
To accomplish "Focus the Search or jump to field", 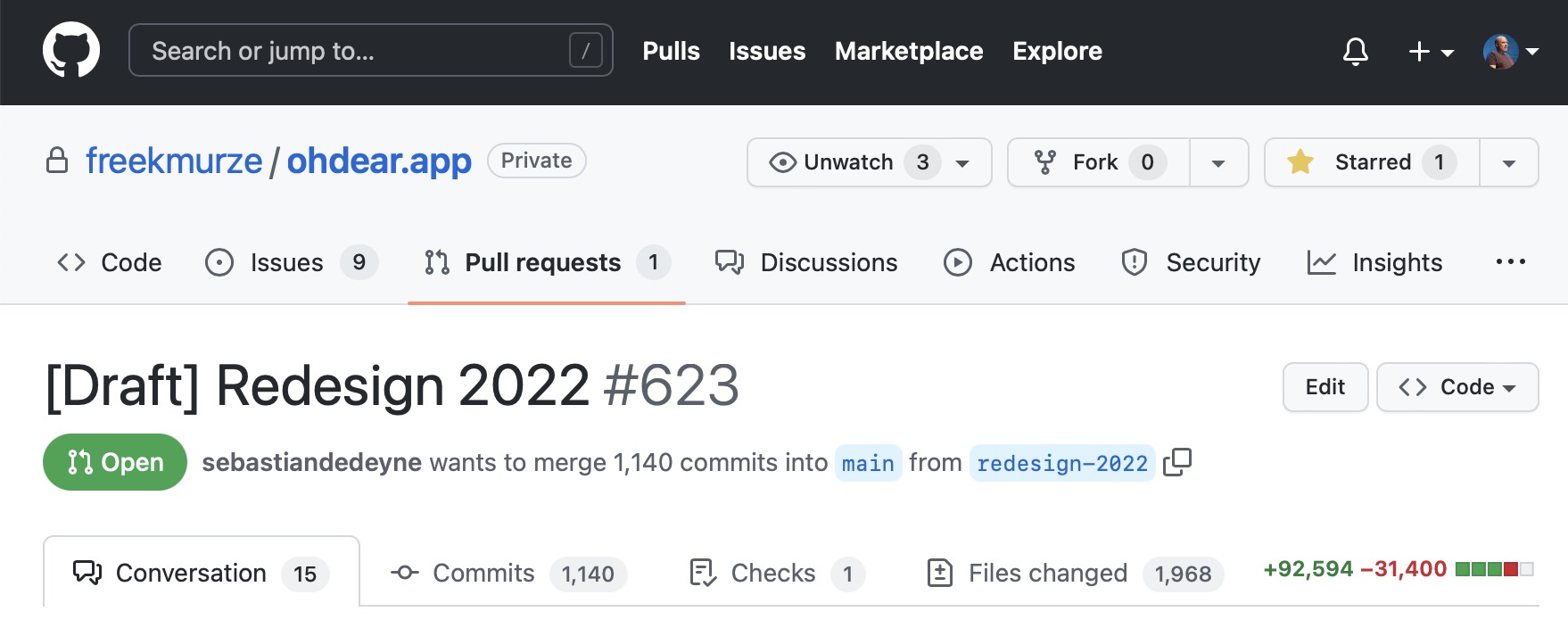I will (371, 50).
